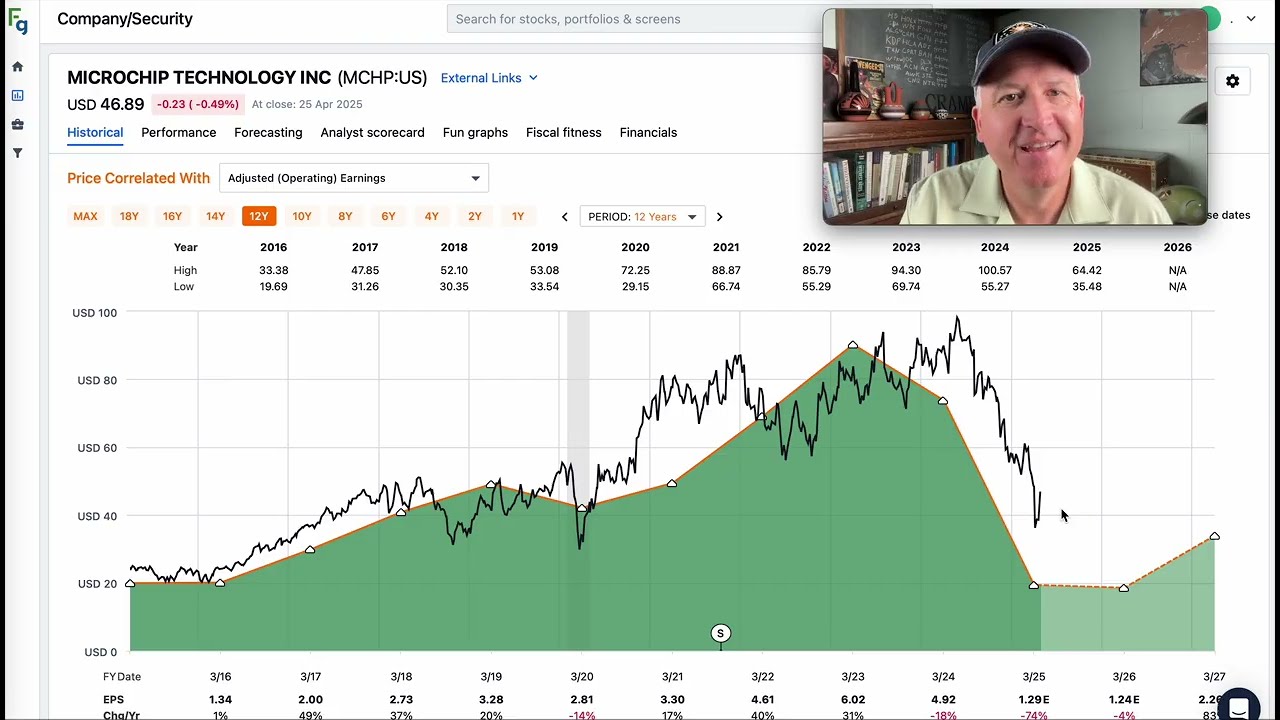Select the 8Y time range
1280x720 pixels.
[345, 216]
